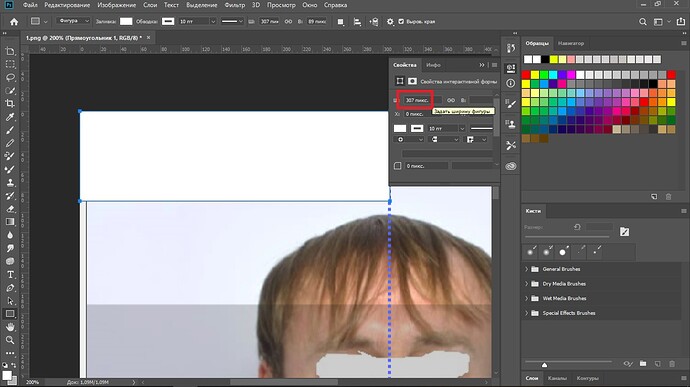690x387 pixels.
Task: Open the Слои menu
Action: [x=150, y=5]
